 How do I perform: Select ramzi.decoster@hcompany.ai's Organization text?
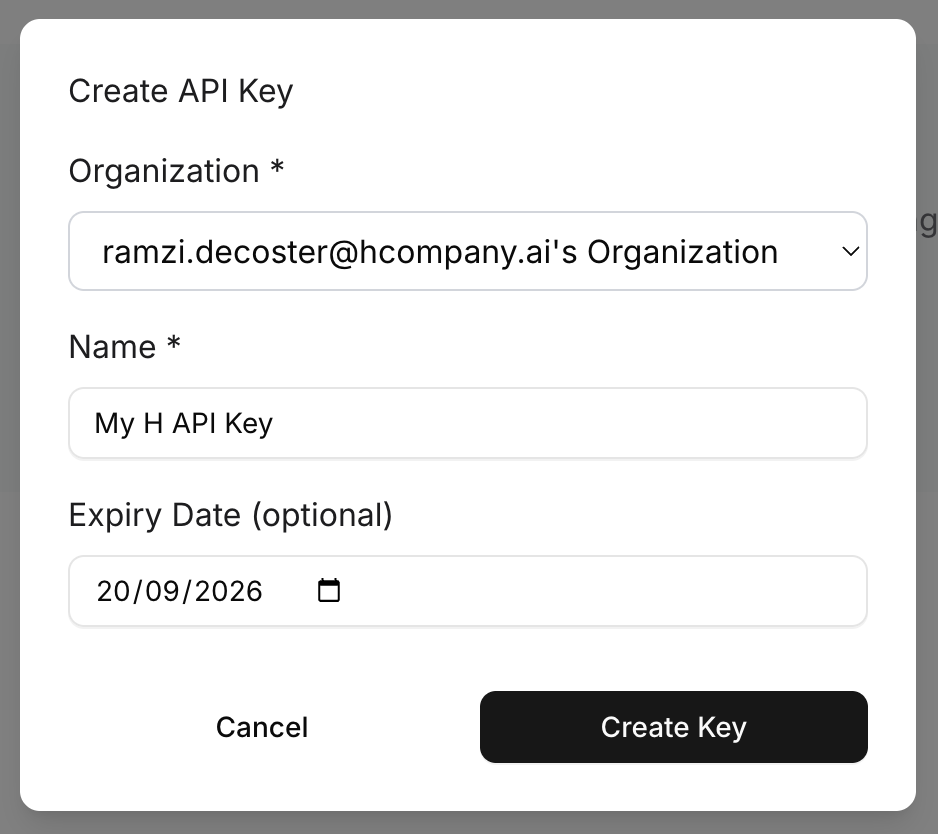440,252
